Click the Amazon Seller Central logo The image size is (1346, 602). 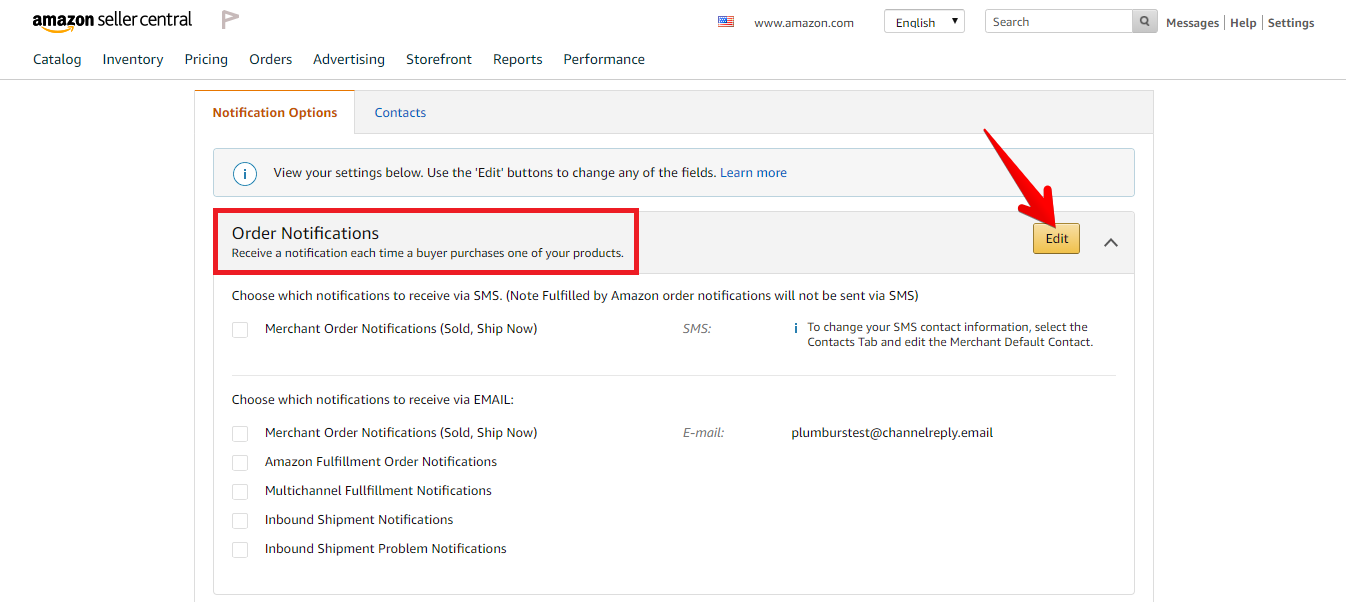[112, 21]
